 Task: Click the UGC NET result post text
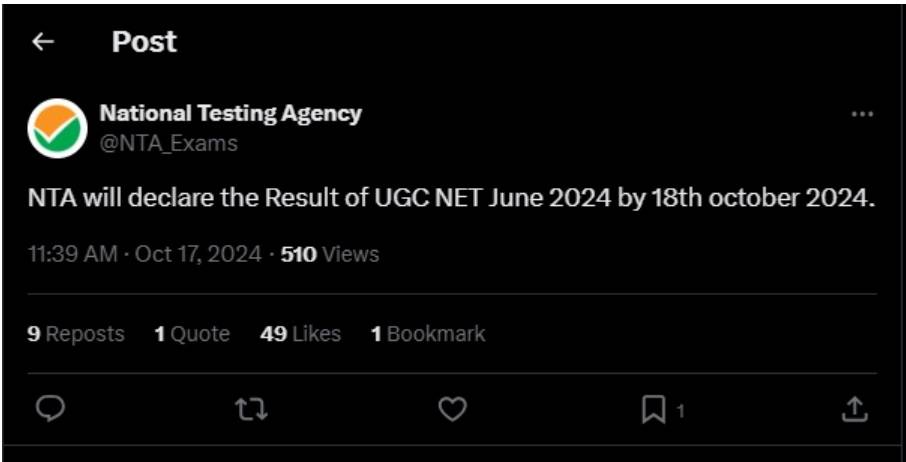point(451,198)
